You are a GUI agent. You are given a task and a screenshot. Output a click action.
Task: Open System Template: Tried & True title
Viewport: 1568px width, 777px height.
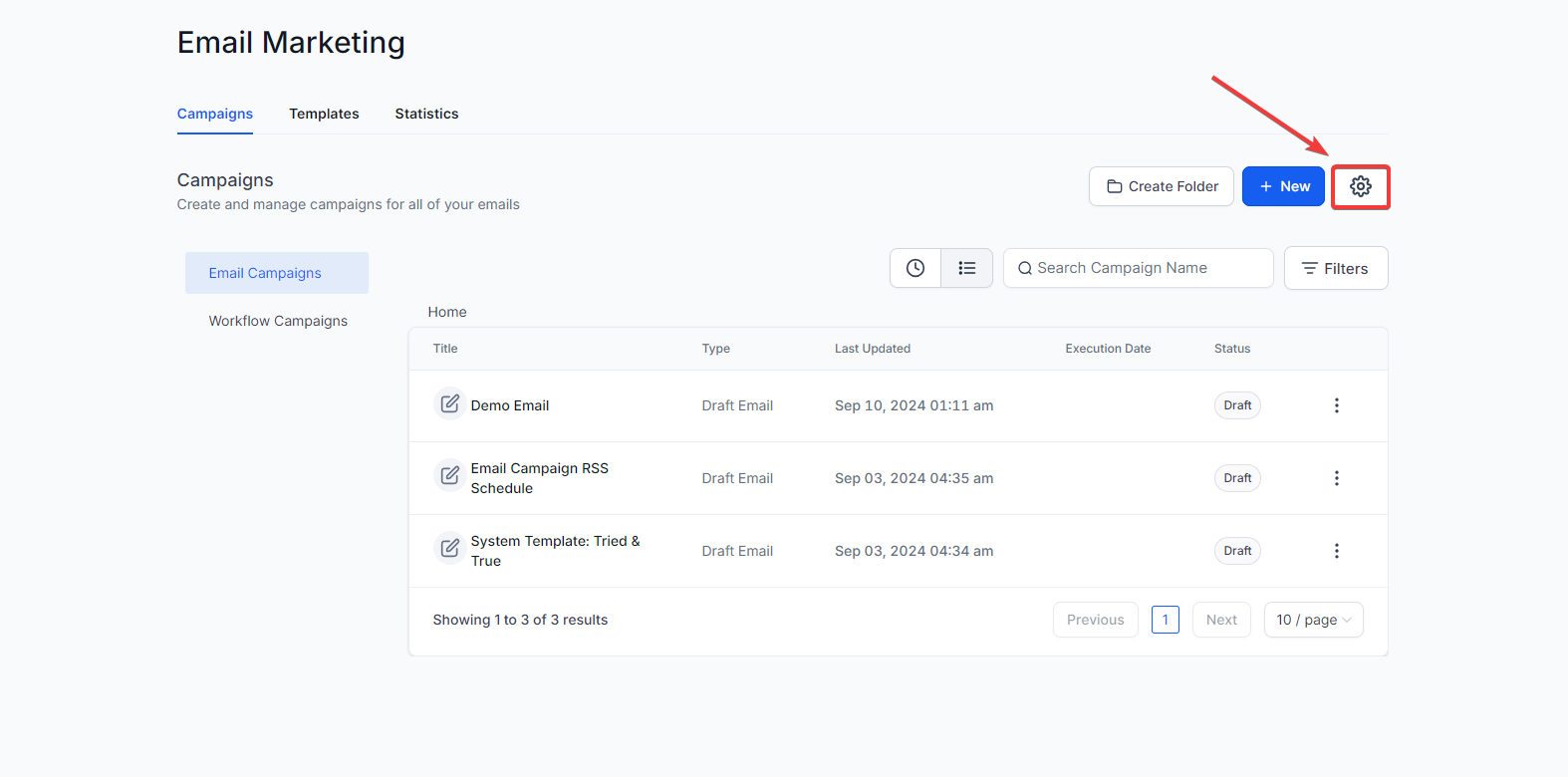click(x=556, y=551)
